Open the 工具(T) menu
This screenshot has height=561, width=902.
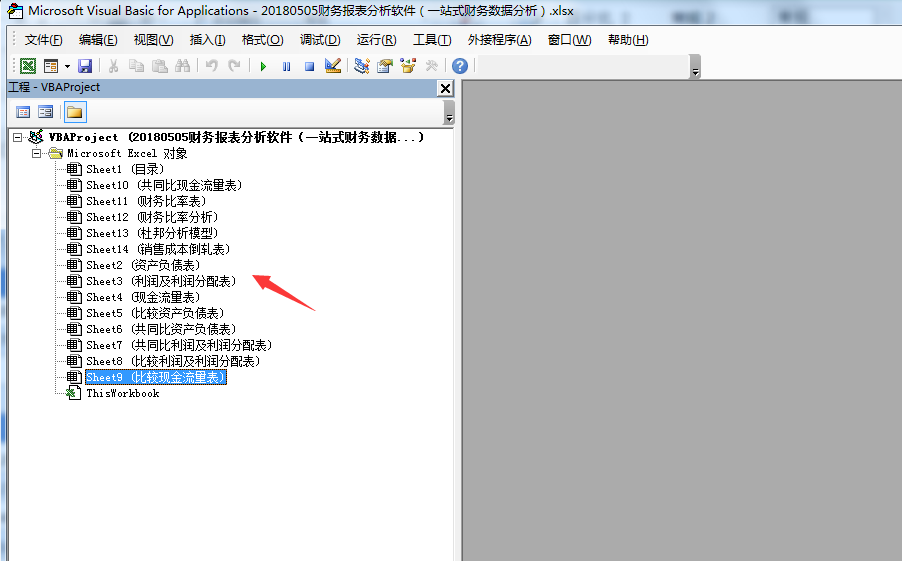point(432,40)
